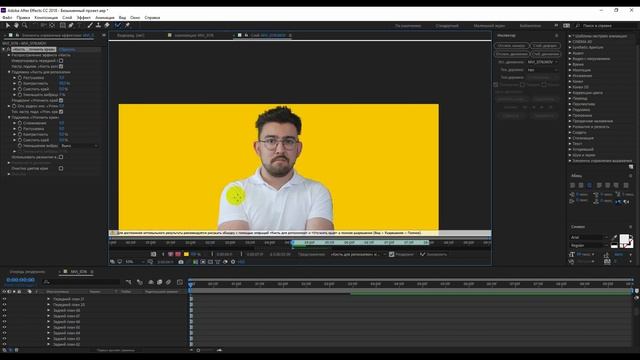Click the Отслеж. движение button
Viewport: 640px width, 360px height.
coord(512,54)
